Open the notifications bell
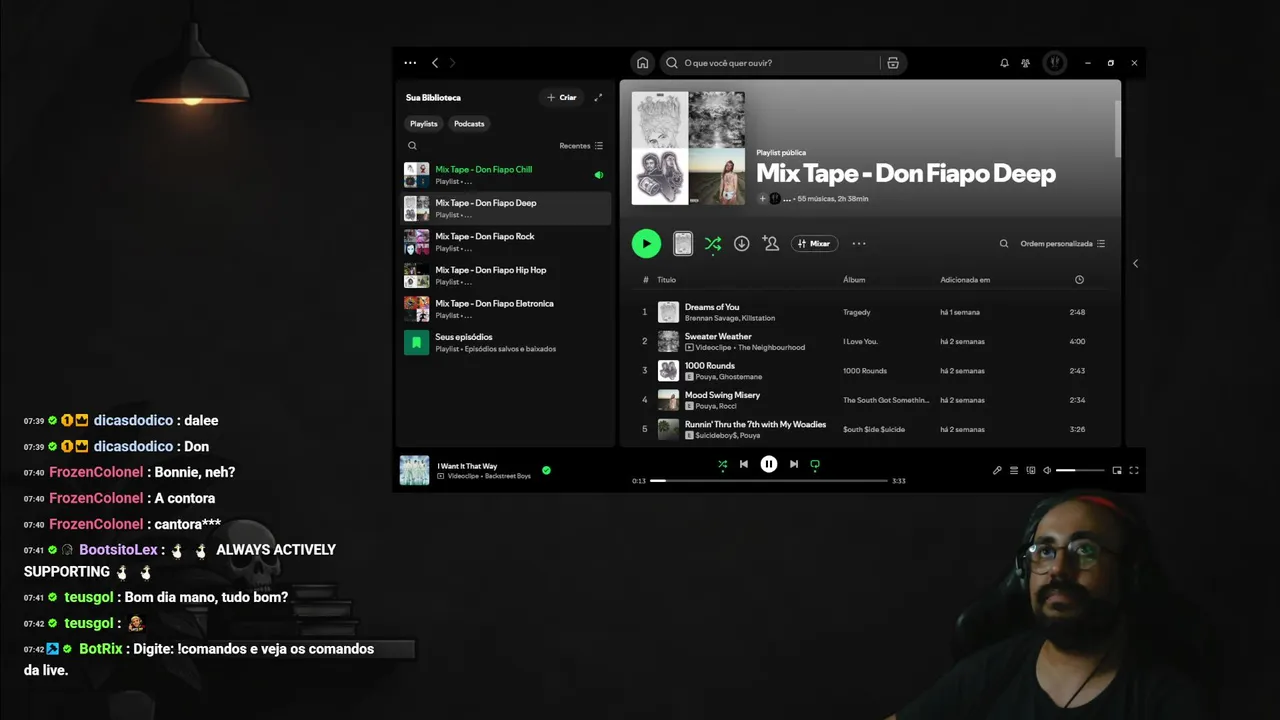Viewport: 1280px width, 720px height. tap(1004, 63)
